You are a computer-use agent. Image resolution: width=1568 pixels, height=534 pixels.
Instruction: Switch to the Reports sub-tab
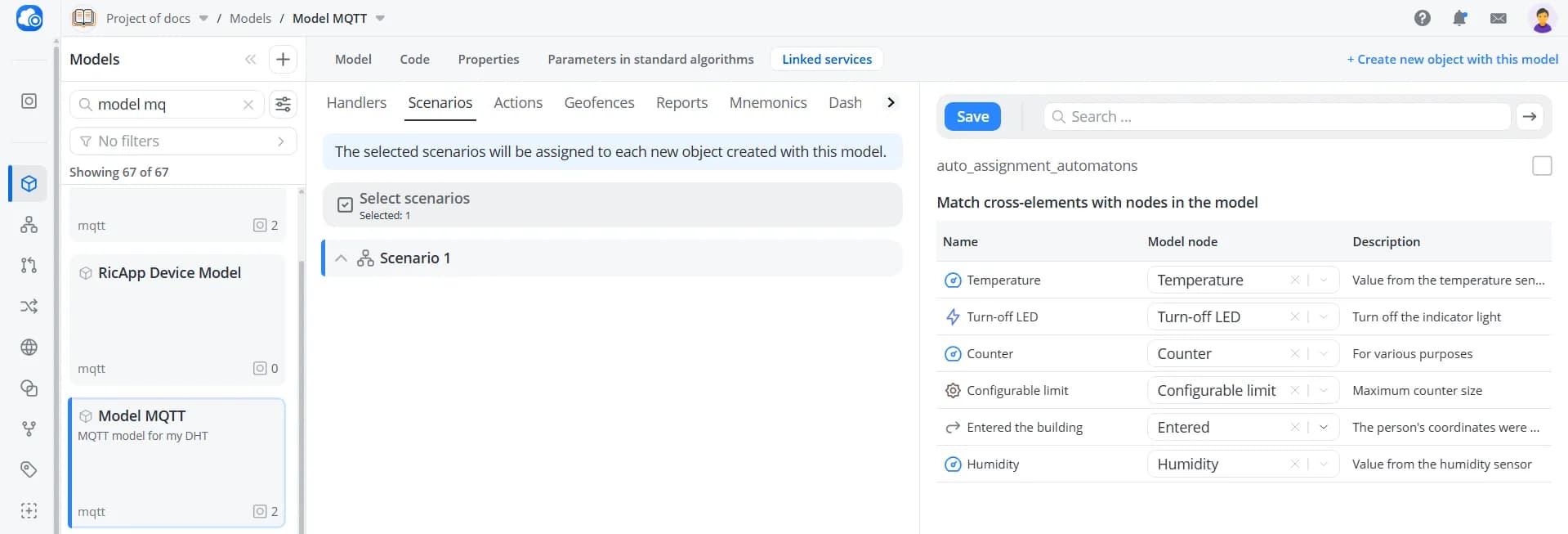pos(682,103)
